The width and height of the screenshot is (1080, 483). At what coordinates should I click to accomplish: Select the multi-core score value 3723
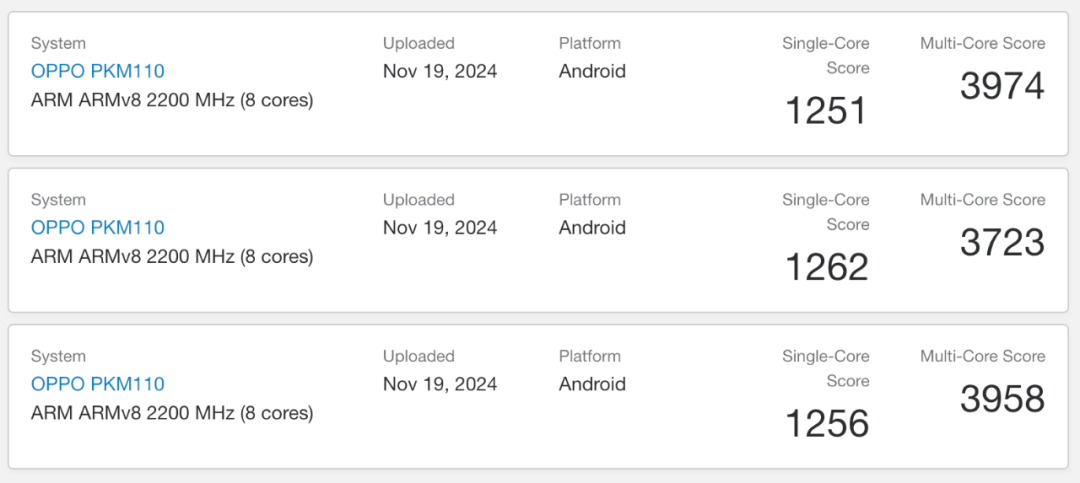click(1002, 242)
